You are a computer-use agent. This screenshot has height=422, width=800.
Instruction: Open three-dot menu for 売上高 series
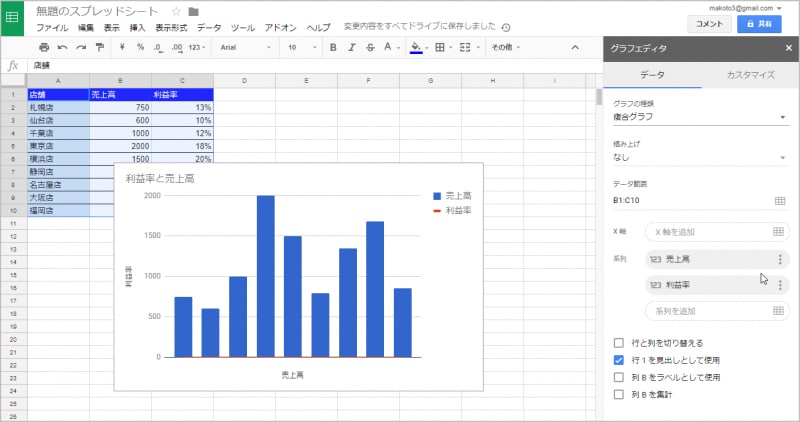780,259
